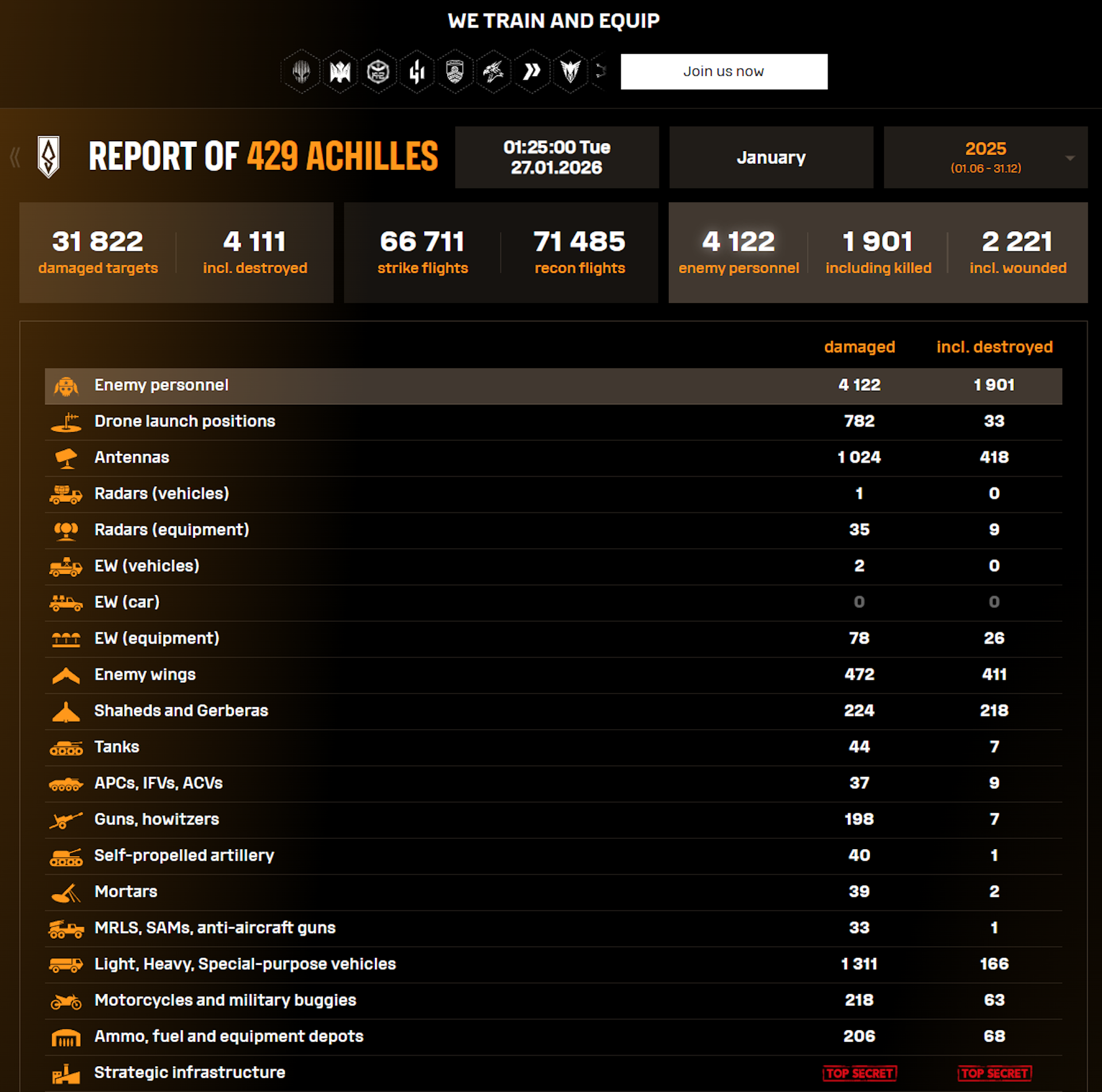Click the date and time display box
This screenshot has height=1092, width=1102.
[x=556, y=157]
